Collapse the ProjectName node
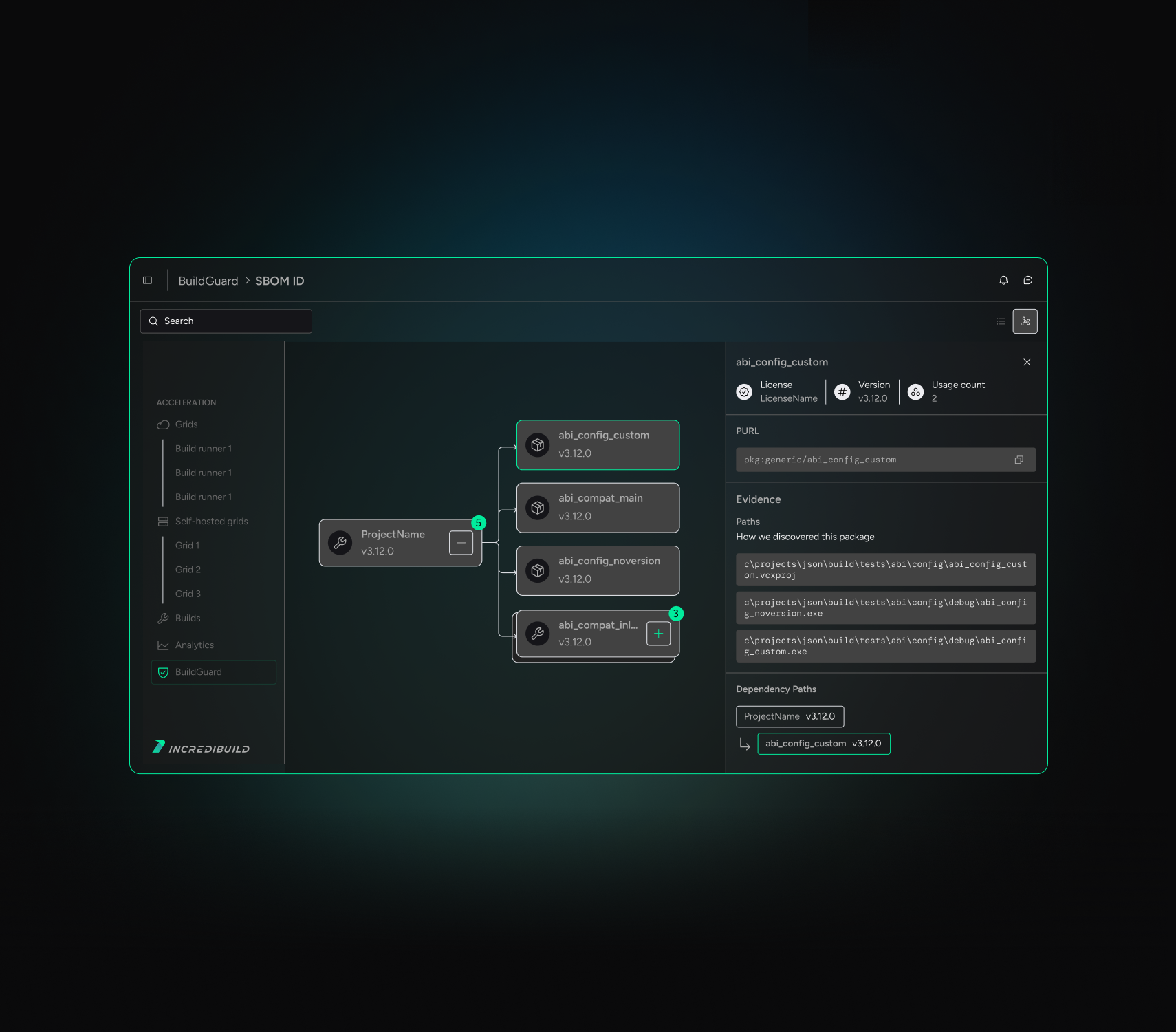 (x=461, y=543)
